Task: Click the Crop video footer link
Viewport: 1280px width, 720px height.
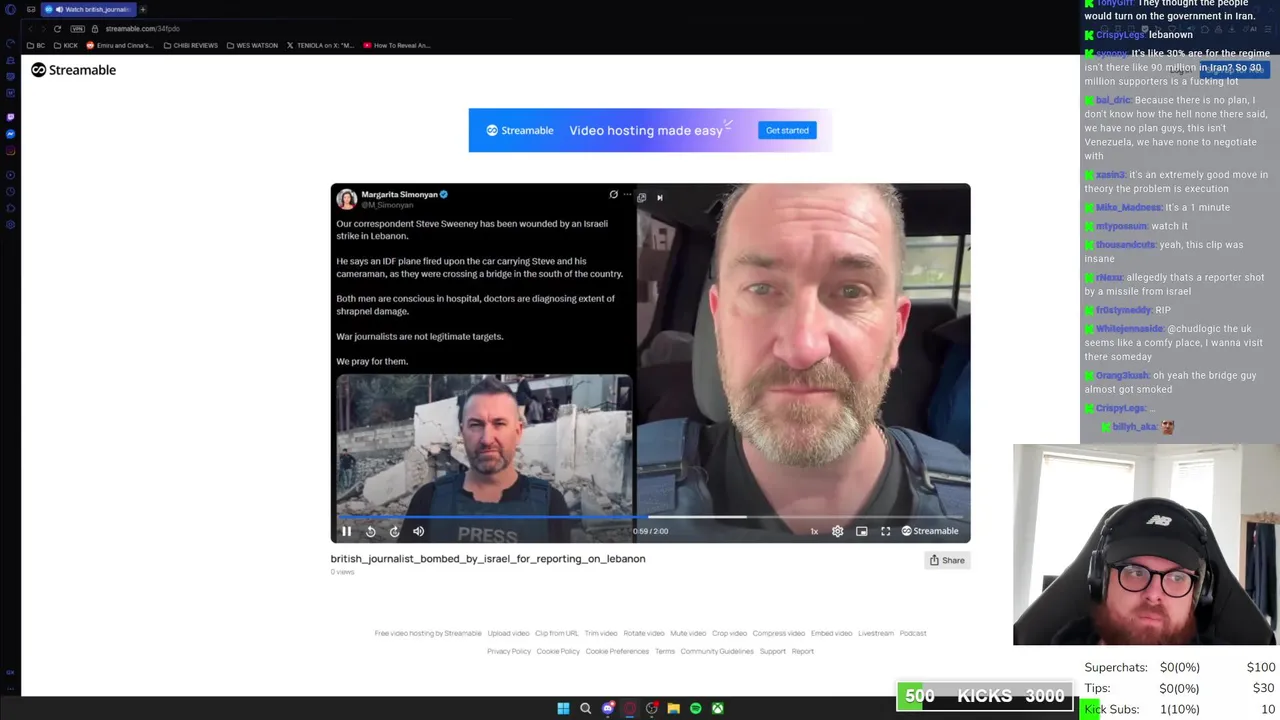Action: coord(730,633)
